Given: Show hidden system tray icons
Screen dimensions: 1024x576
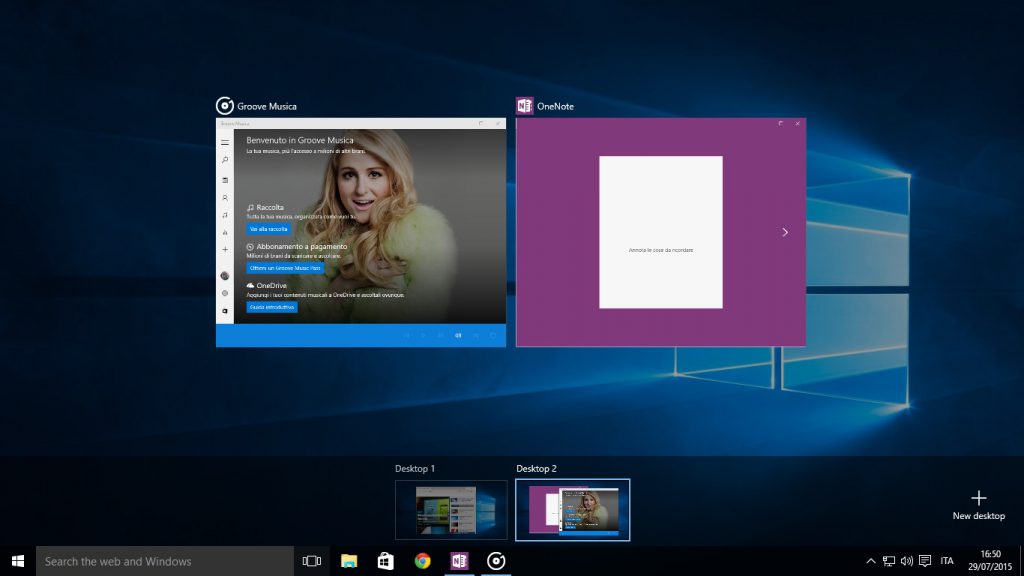Looking at the screenshot, I should 871,561.
